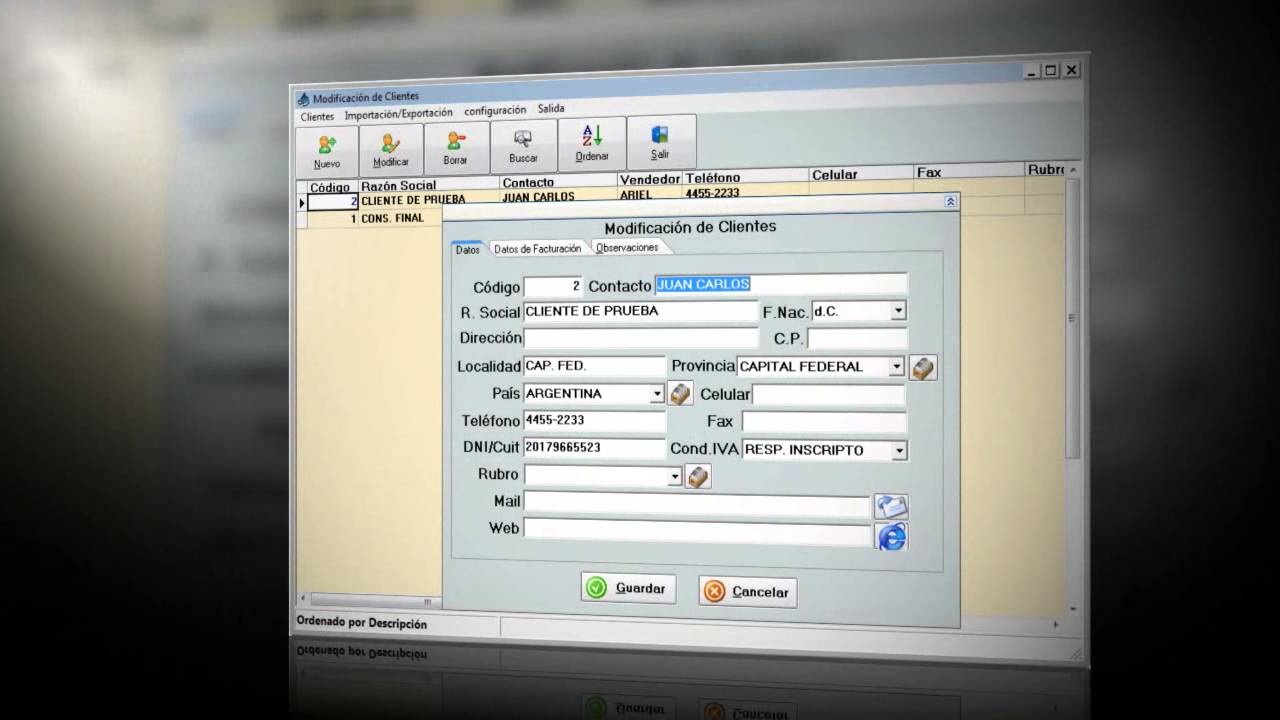This screenshot has width=1280, height=720.
Task: Click the Teléfono input field
Action: (594, 421)
